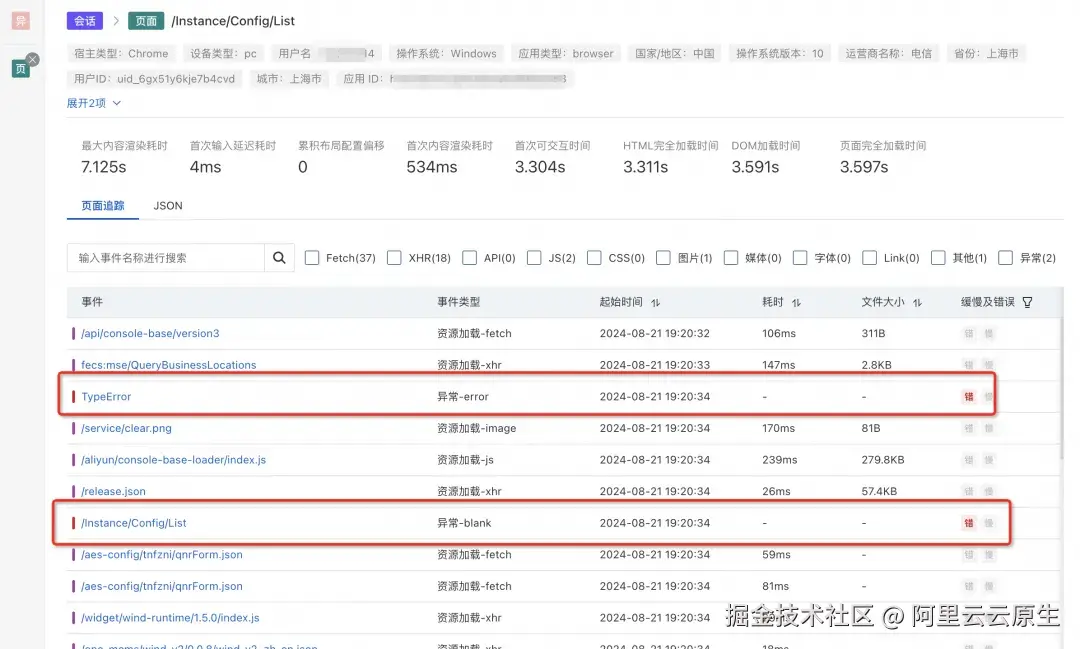Enable the 异常(2) filter checkbox
The image size is (1080, 649).
click(x=1005, y=257)
